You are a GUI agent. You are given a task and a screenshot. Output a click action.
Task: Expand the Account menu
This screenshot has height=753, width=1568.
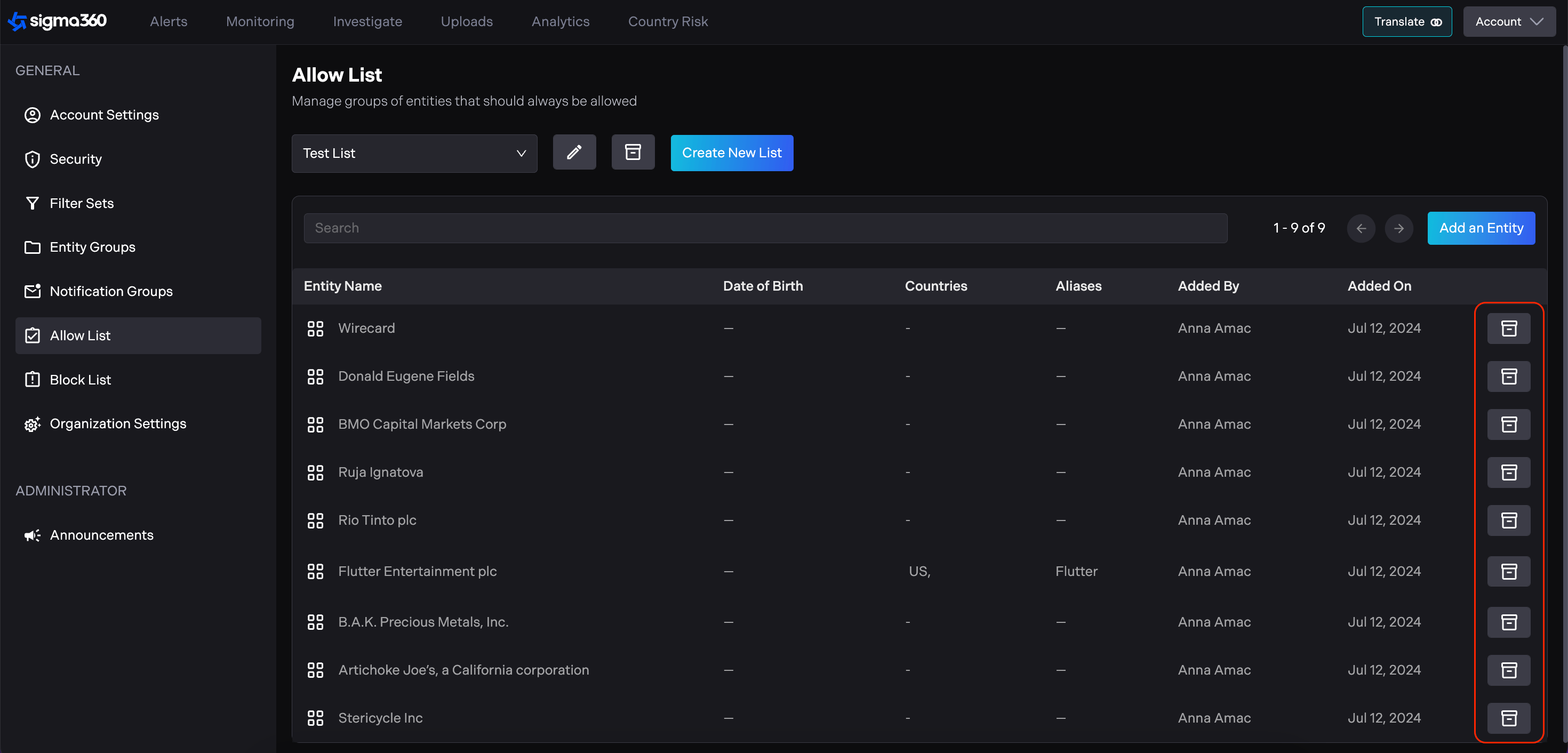pos(1508,22)
